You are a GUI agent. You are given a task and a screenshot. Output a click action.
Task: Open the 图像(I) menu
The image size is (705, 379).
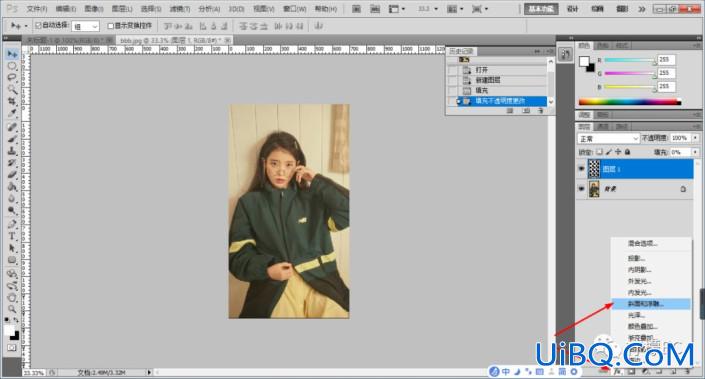pos(94,9)
